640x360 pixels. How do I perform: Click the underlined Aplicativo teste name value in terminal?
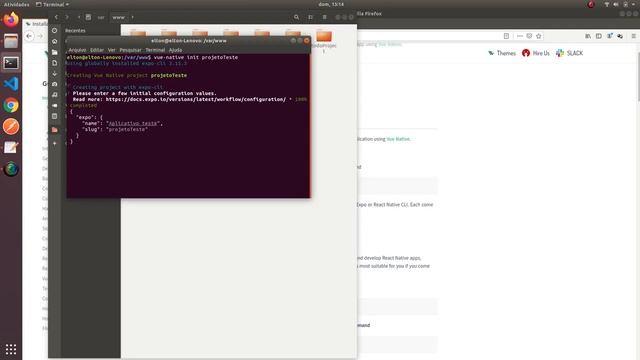click(x=133, y=123)
